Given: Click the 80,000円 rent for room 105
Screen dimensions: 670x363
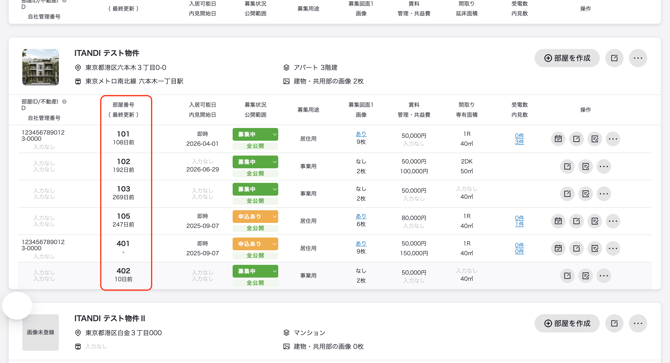Looking at the screenshot, I should tap(414, 218).
